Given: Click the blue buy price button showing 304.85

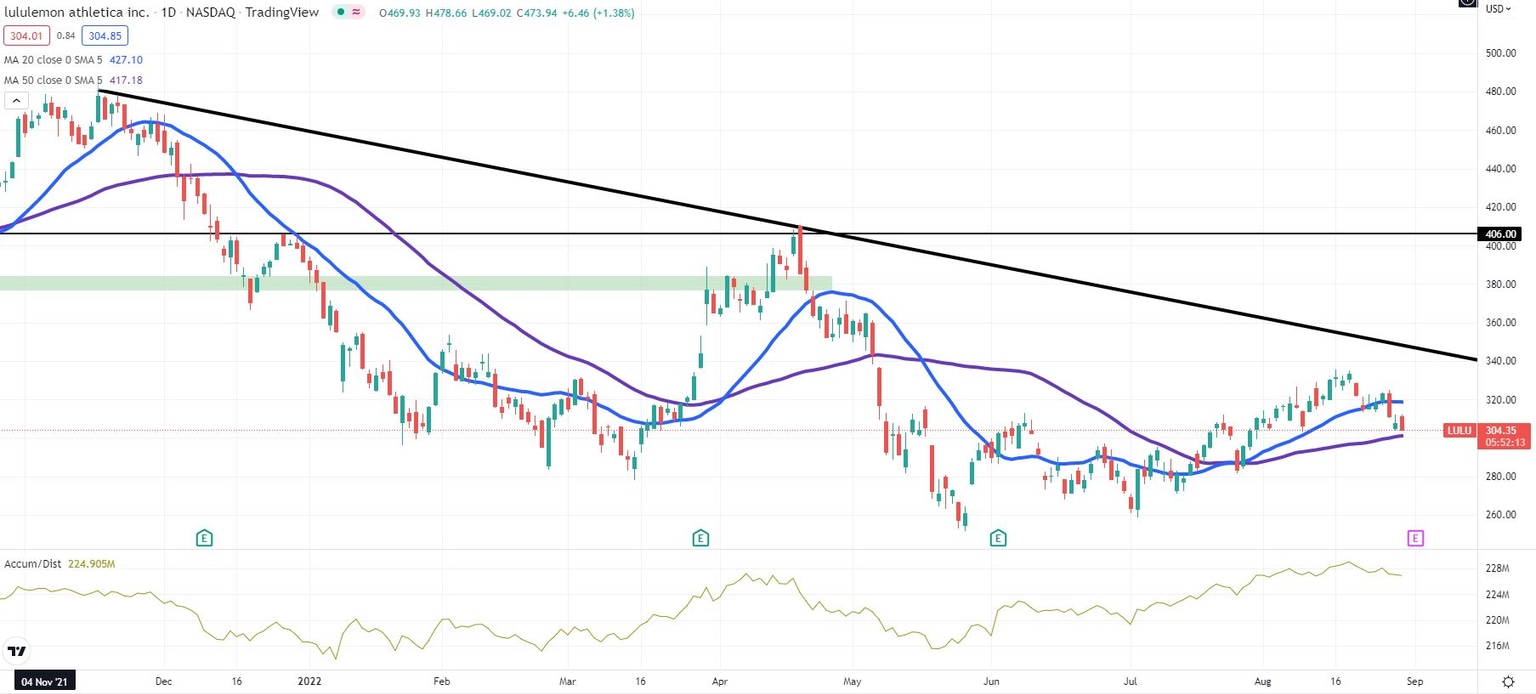Looking at the screenshot, I should point(103,35).
